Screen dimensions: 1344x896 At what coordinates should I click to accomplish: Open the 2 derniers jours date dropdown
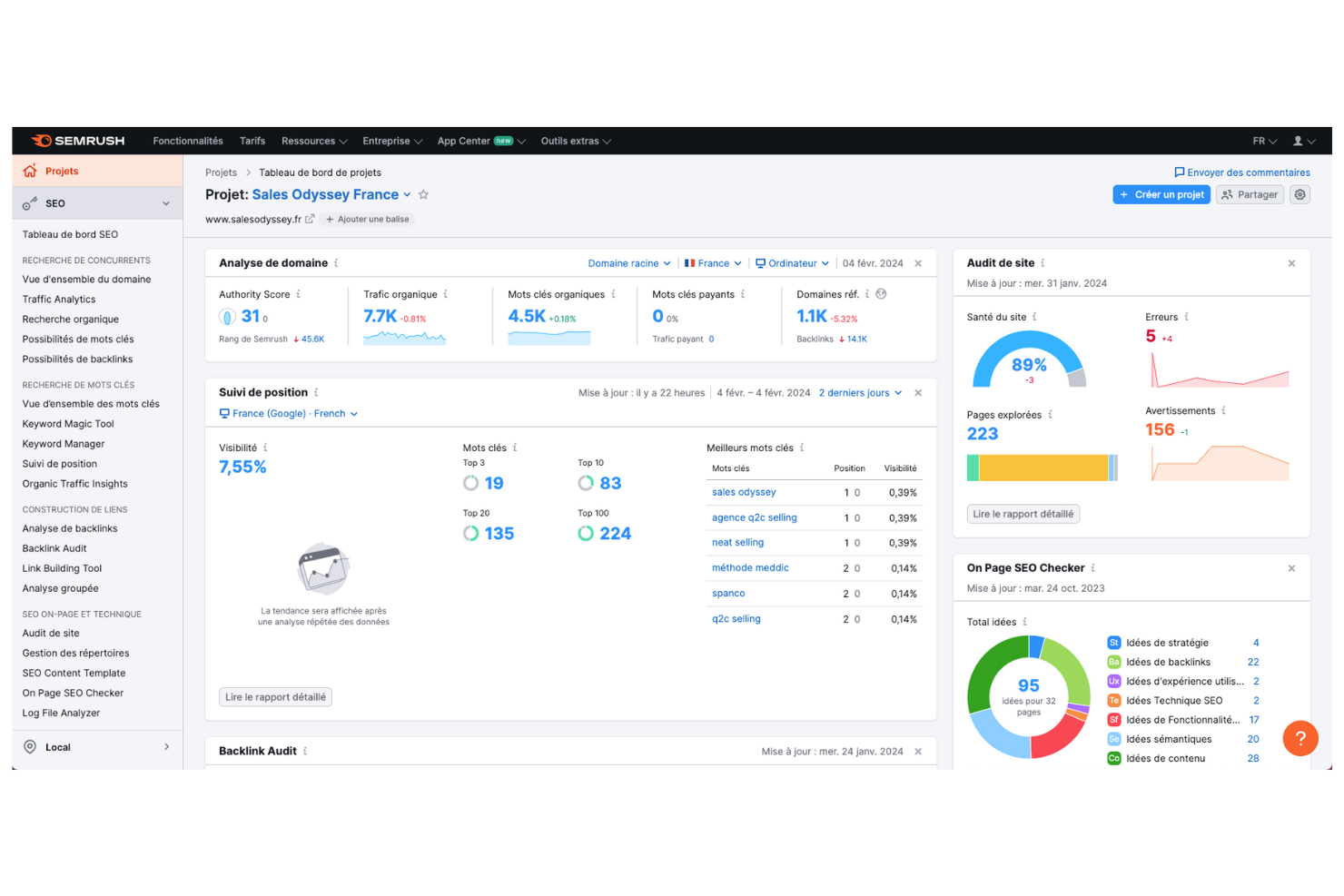[858, 392]
